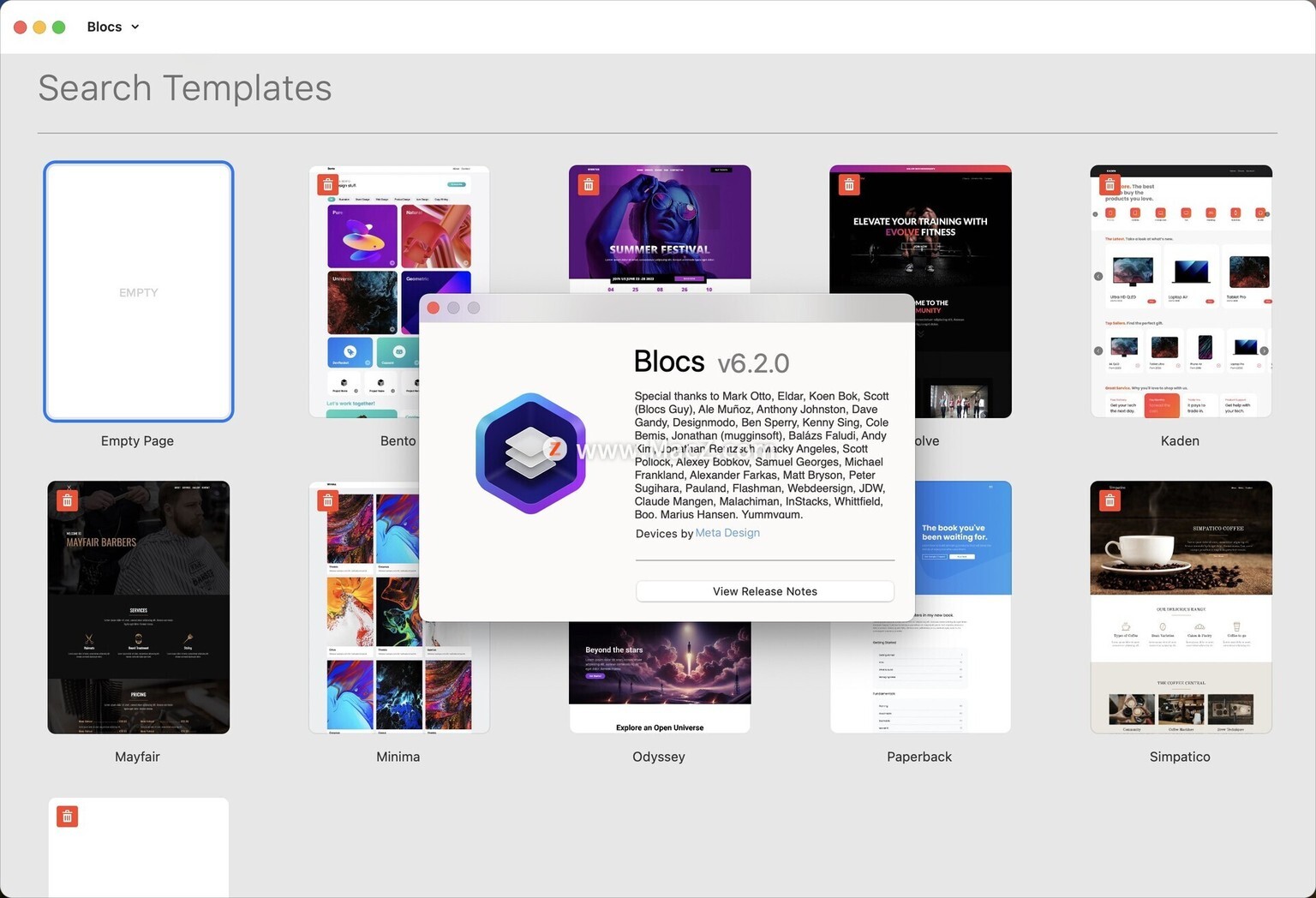Click trash icon on Mayfair template
The image size is (1316, 898).
67,500
